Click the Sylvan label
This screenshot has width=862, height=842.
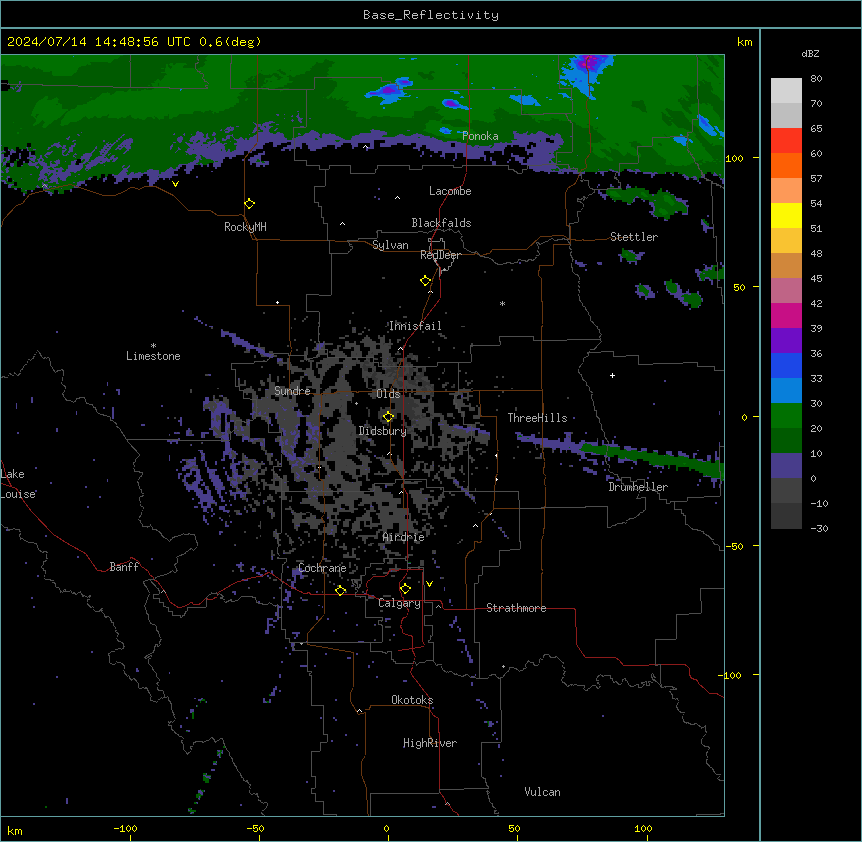[x=390, y=245]
